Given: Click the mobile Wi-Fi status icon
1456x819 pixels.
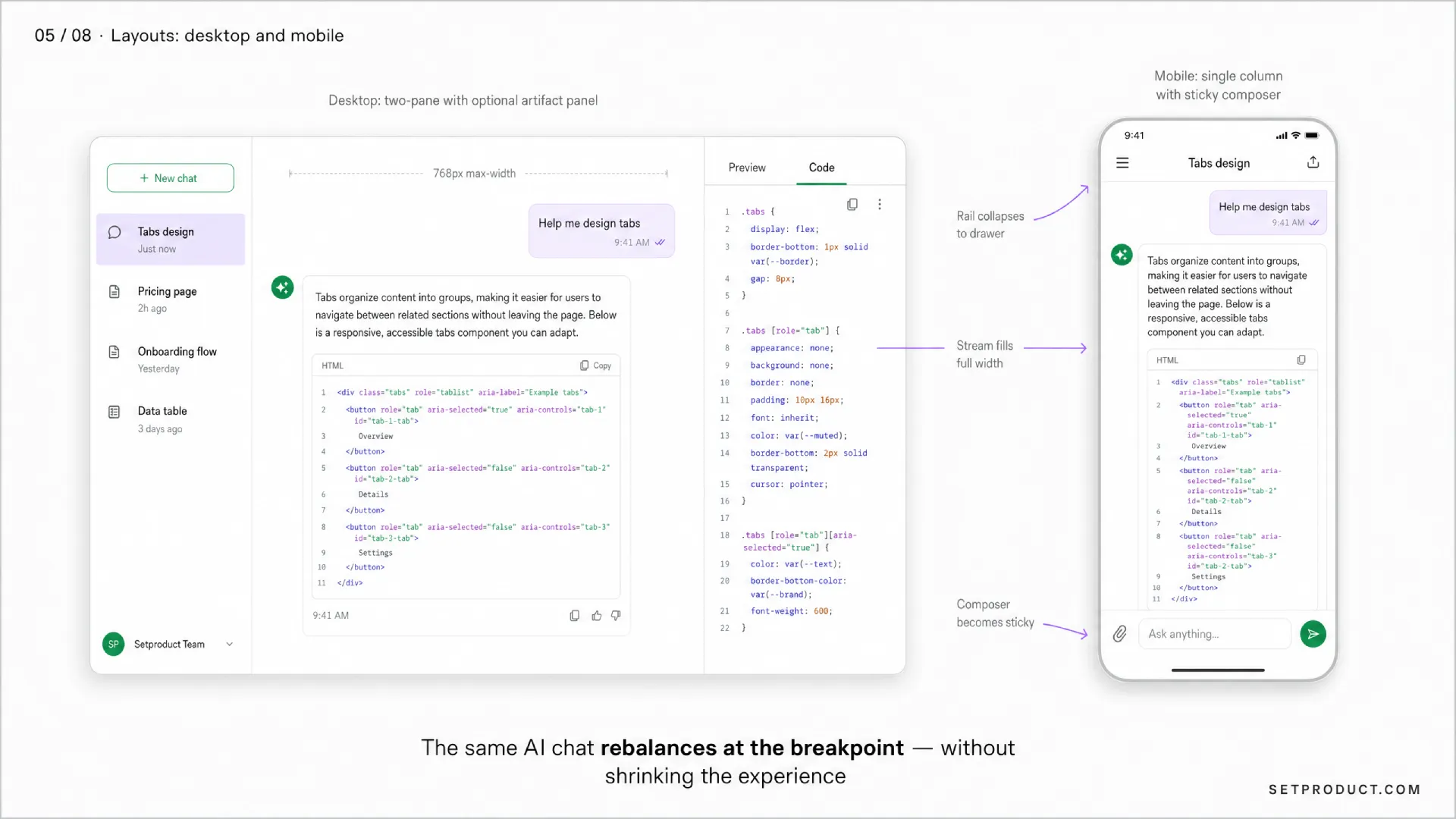Looking at the screenshot, I should click(x=1296, y=136).
